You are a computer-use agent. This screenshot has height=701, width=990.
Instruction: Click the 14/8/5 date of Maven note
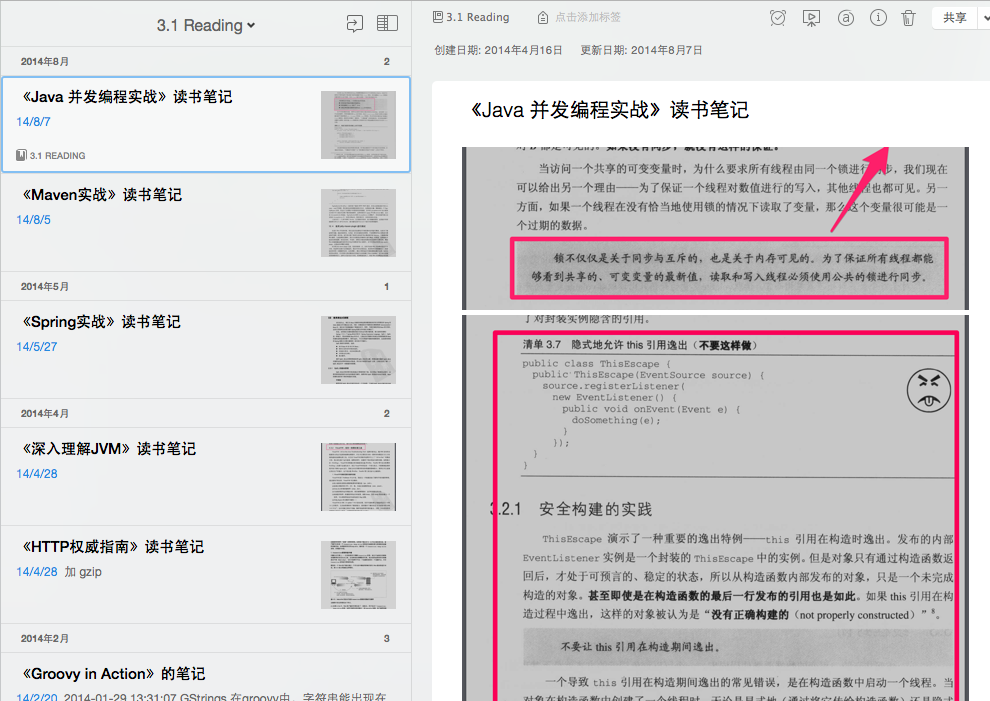33,220
